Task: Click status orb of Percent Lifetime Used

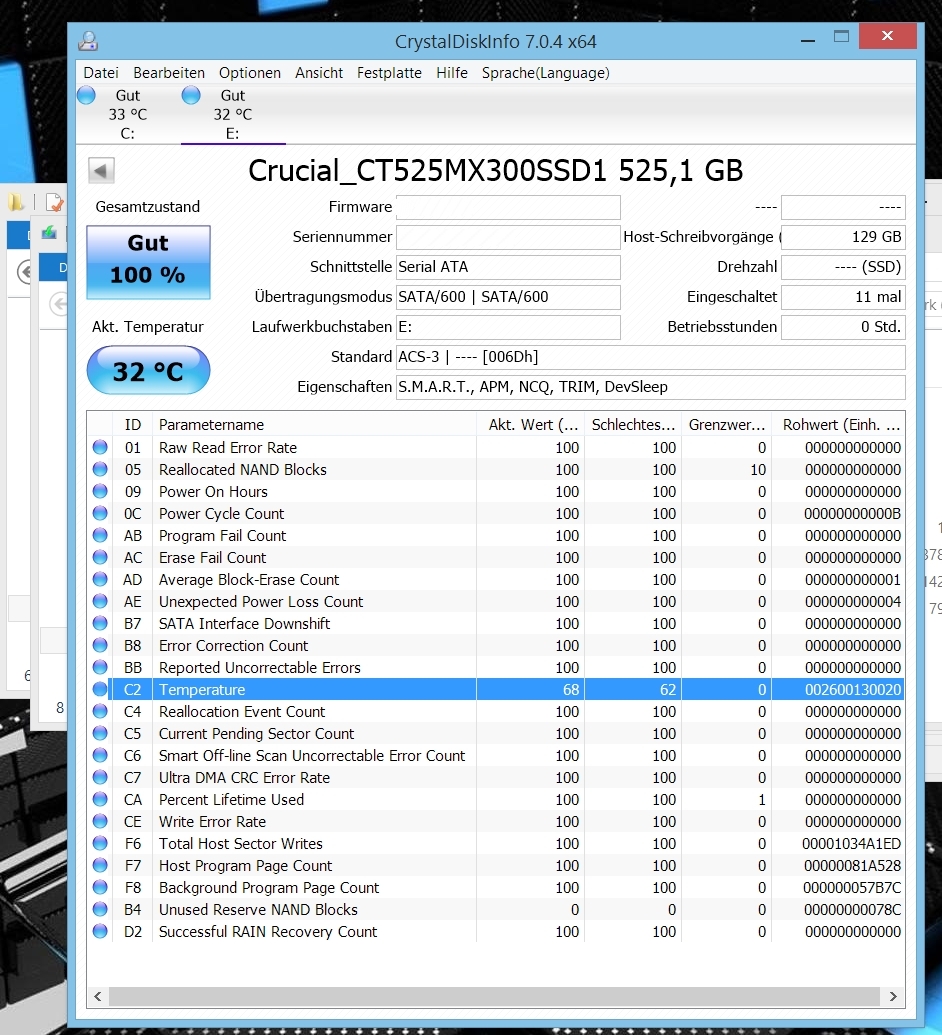Action: pyautogui.click(x=100, y=799)
